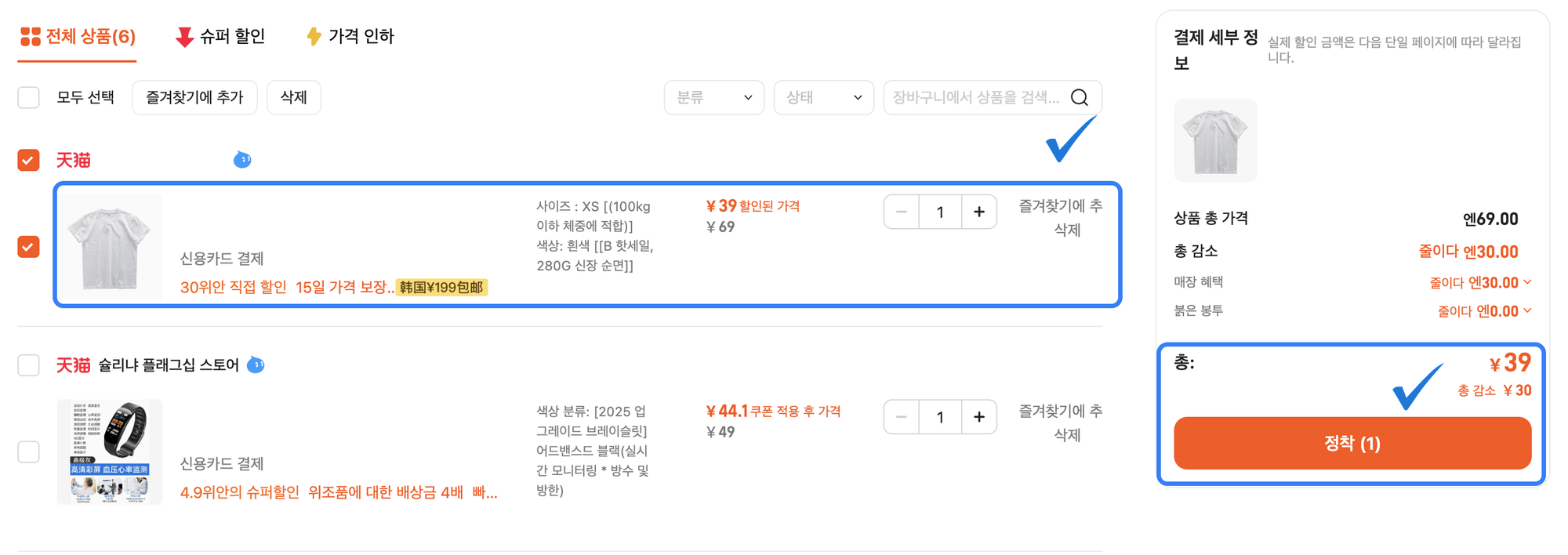Uncheck the 天猫 store checkbox

click(x=28, y=160)
